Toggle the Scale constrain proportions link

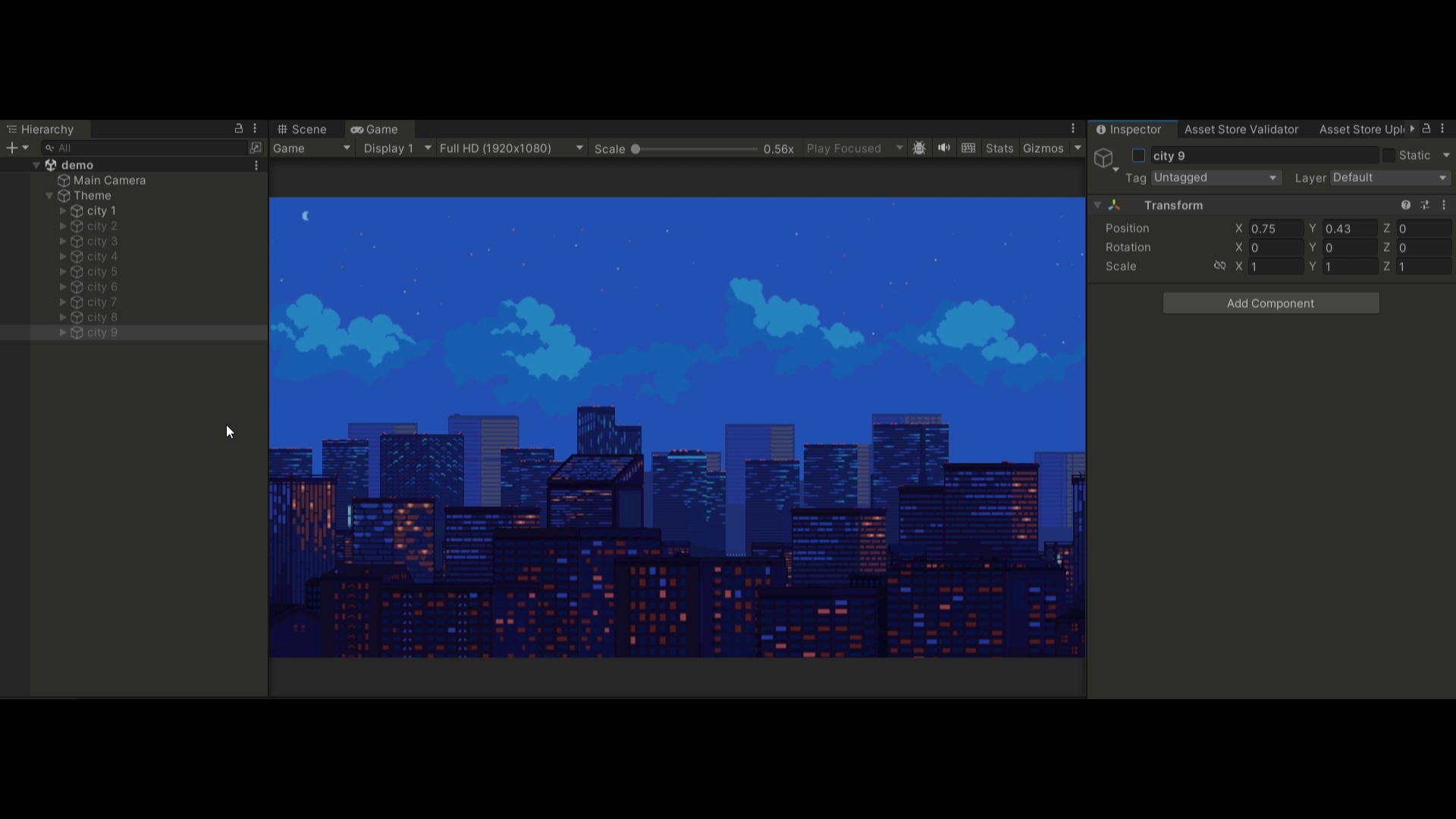click(x=1219, y=266)
